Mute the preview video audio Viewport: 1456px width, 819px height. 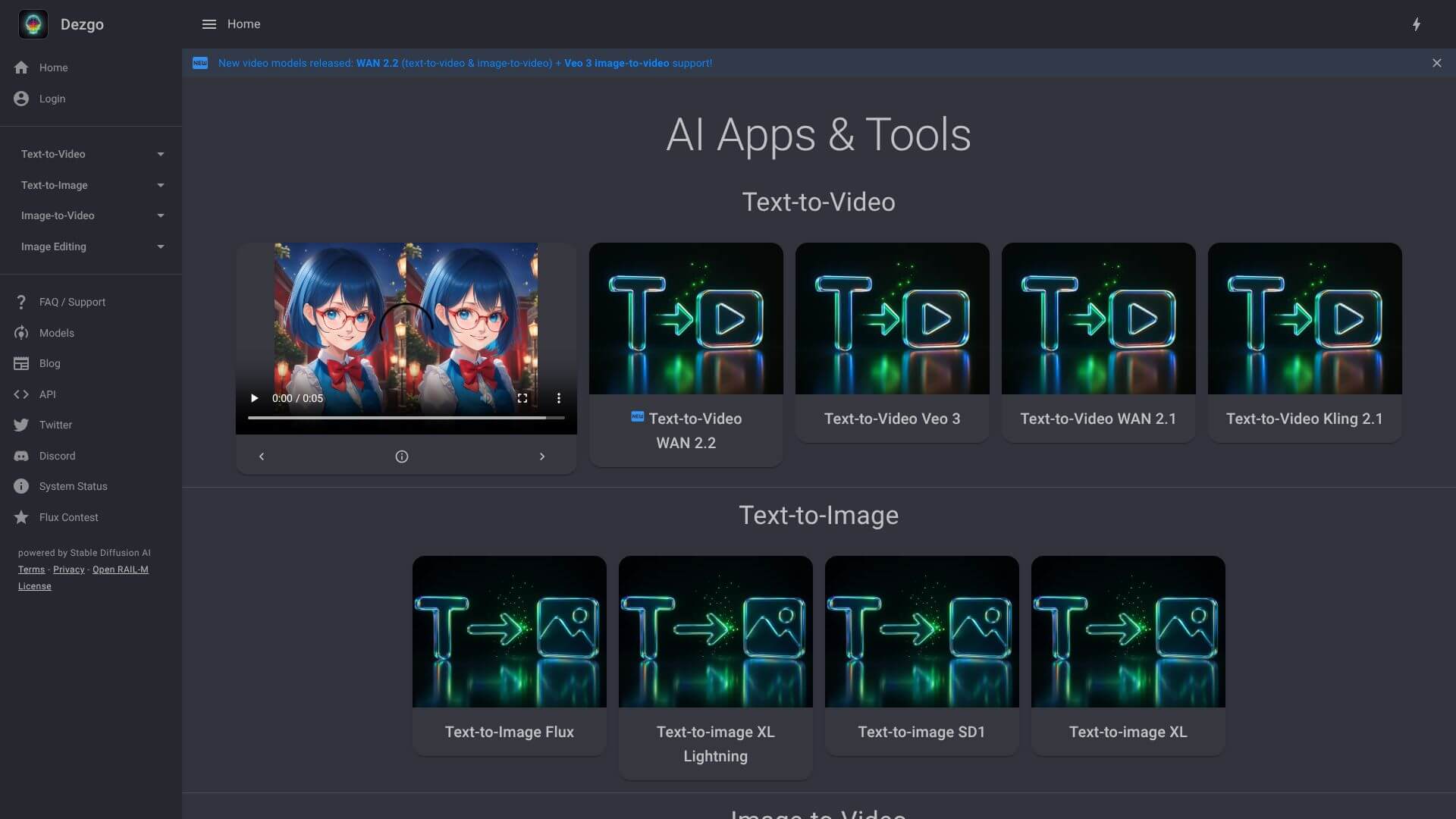[x=486, y=397]
